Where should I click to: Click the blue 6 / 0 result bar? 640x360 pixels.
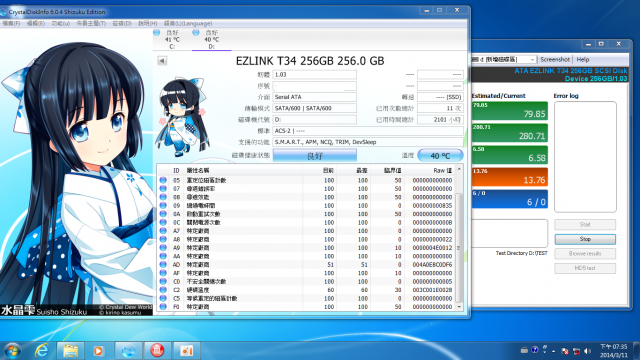(x=509, y=199)
